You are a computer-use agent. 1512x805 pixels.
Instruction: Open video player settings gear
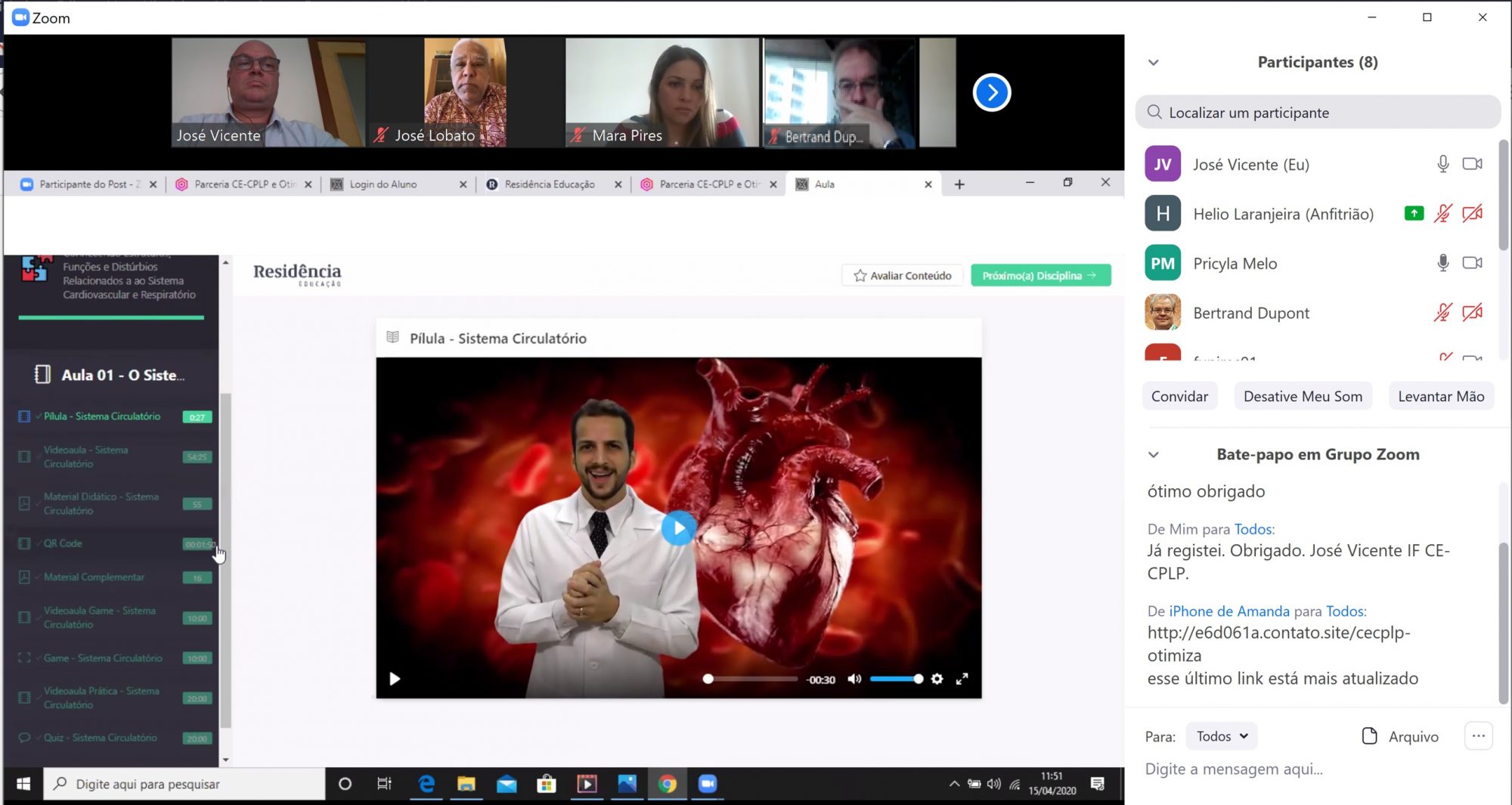tap(937, 679)
